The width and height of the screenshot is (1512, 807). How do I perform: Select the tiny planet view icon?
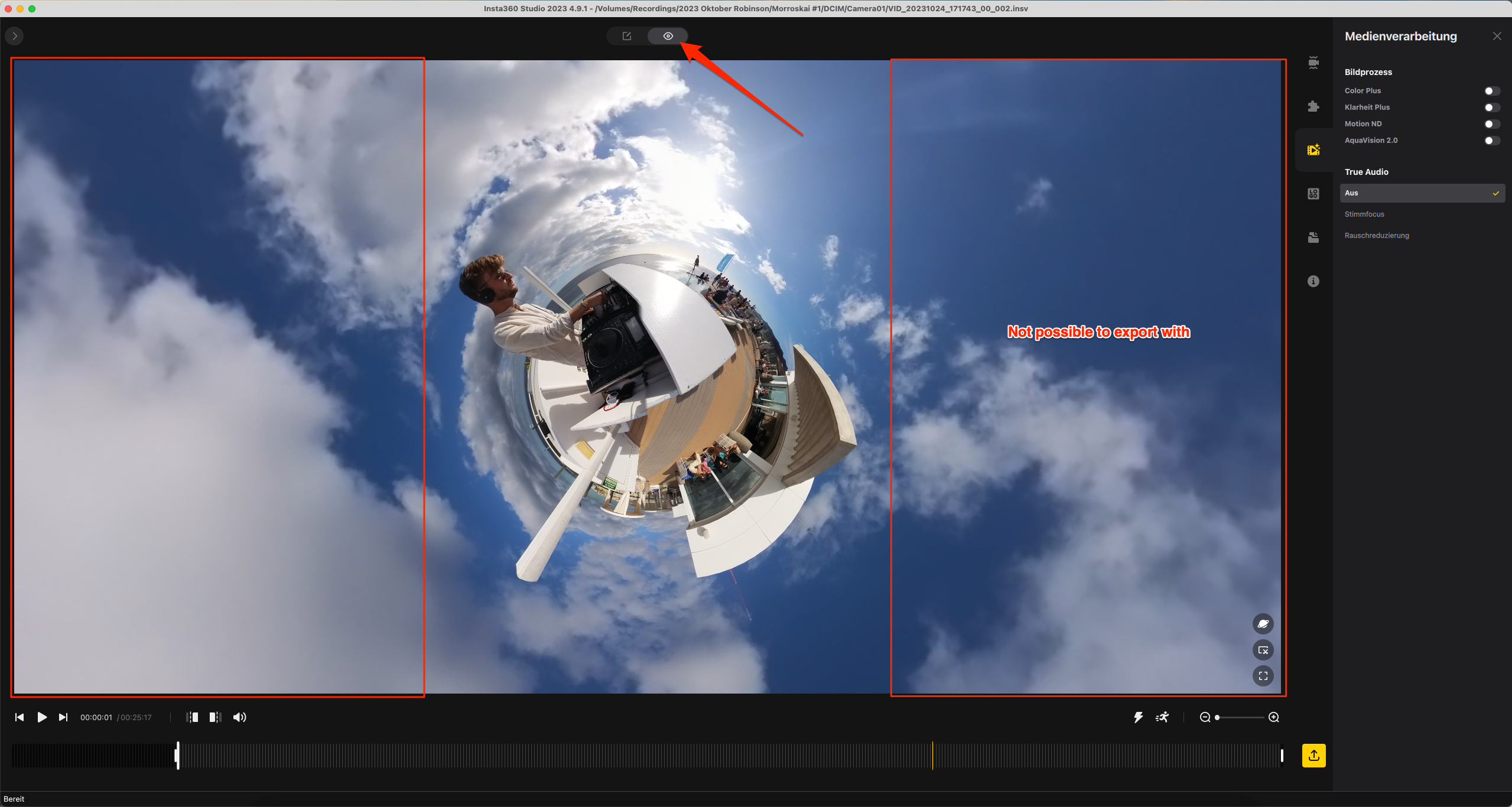pos(1263,624)
